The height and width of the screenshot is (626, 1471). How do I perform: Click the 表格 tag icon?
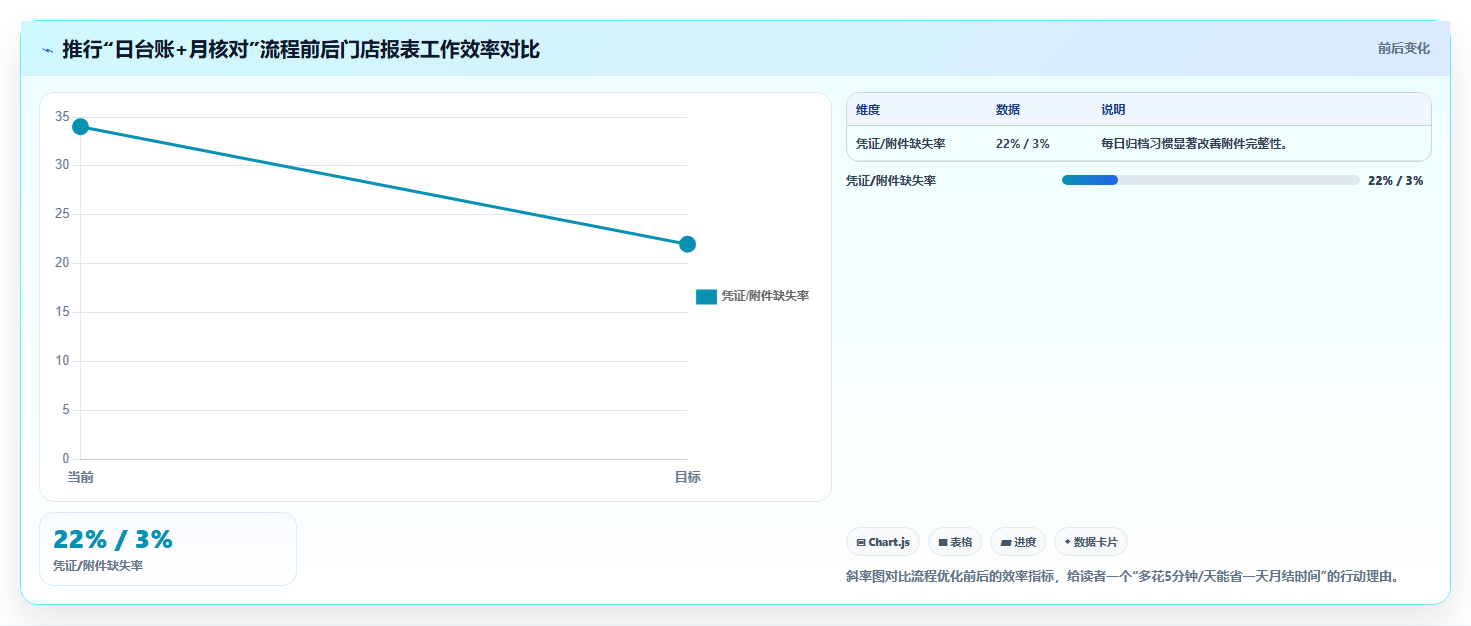pos(943,542)
